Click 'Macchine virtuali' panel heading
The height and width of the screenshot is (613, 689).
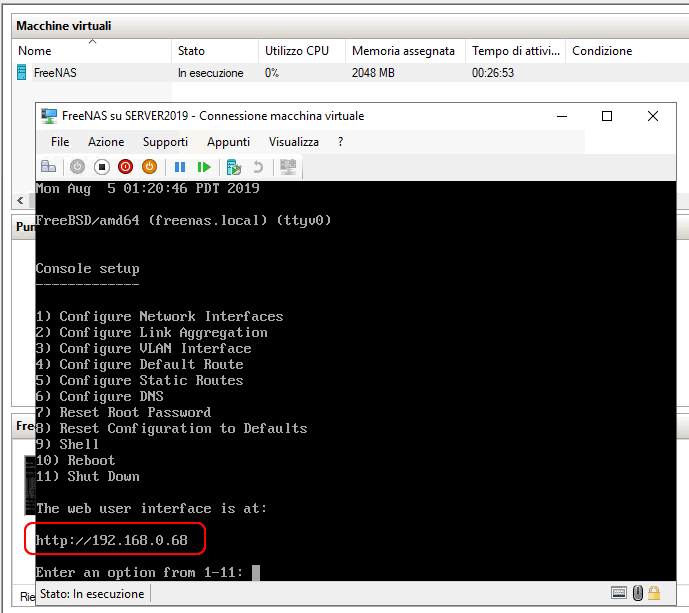[64, 26]
